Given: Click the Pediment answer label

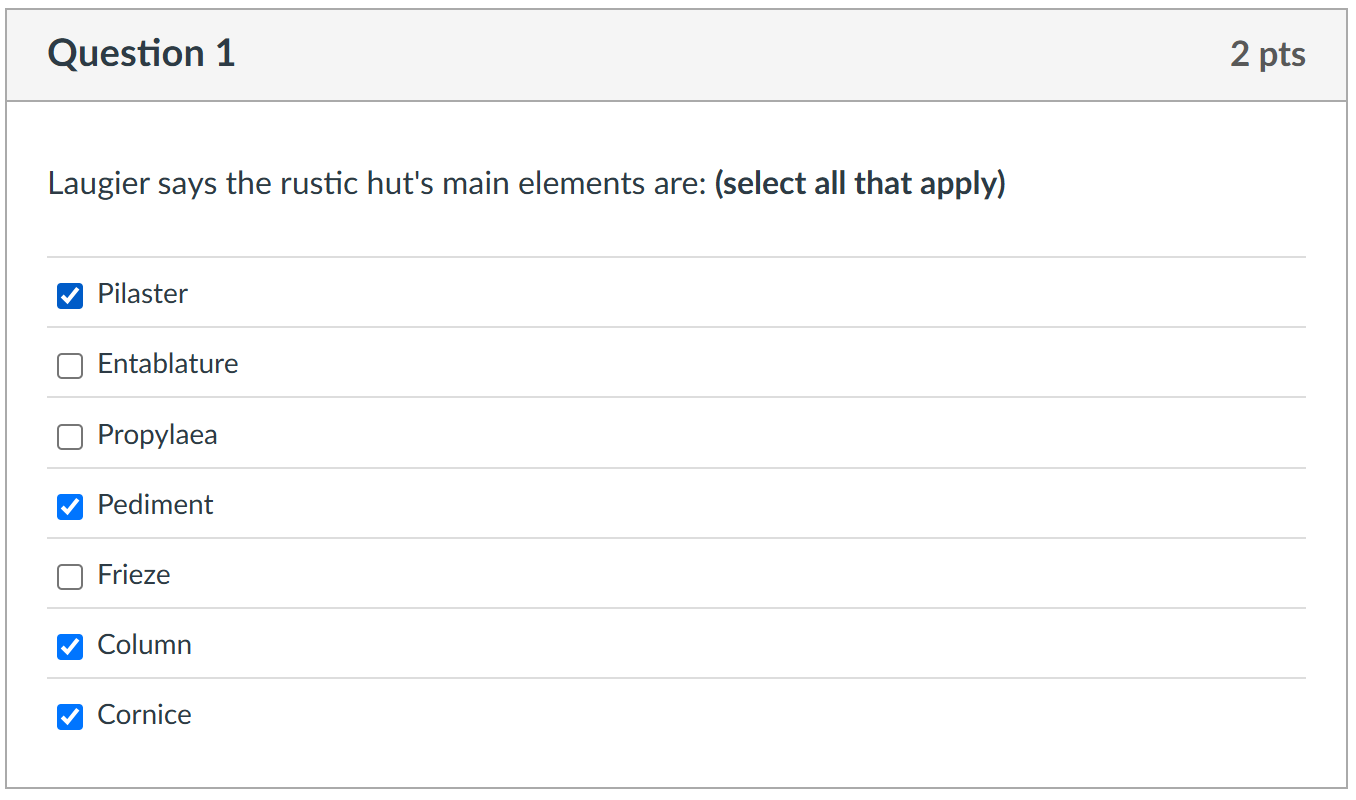Looking at the screenshot, I should 155,505.
